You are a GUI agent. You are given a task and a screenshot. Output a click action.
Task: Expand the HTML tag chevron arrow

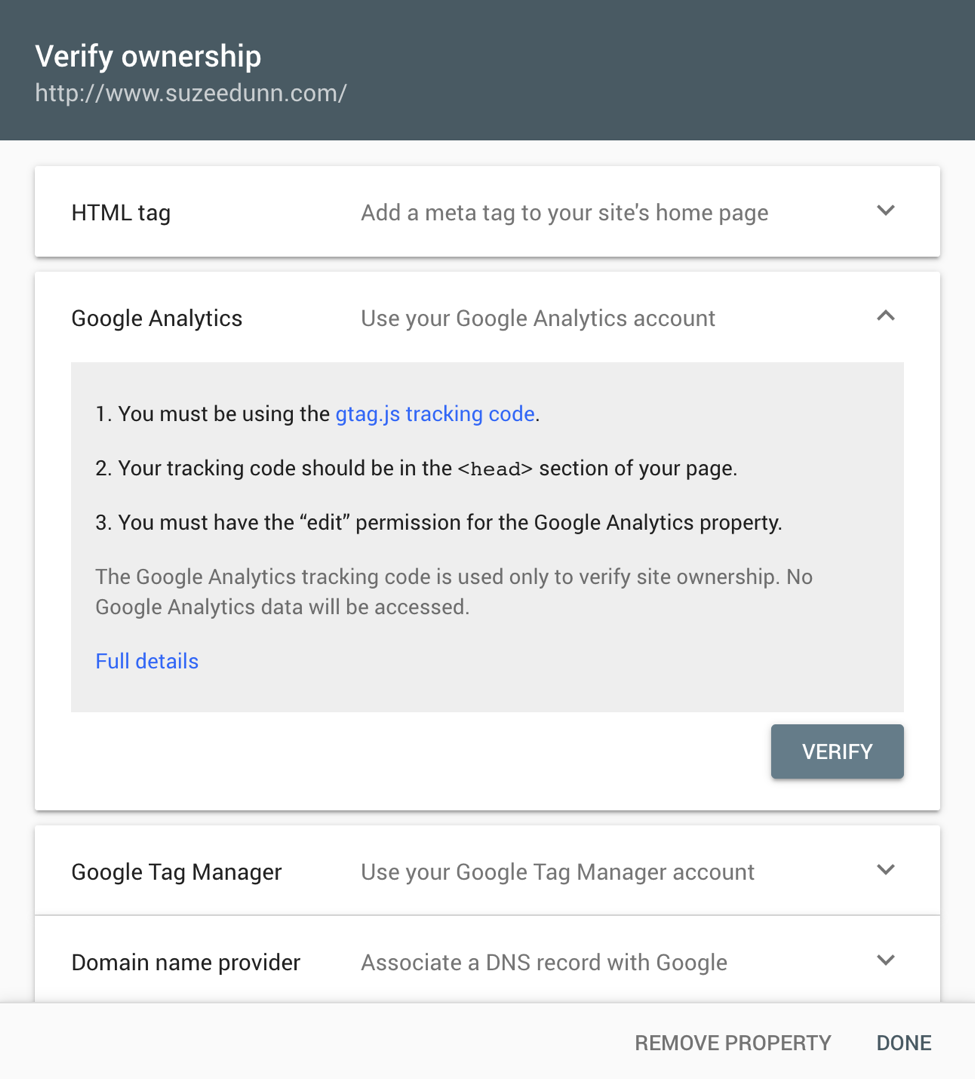click(886, 211)
